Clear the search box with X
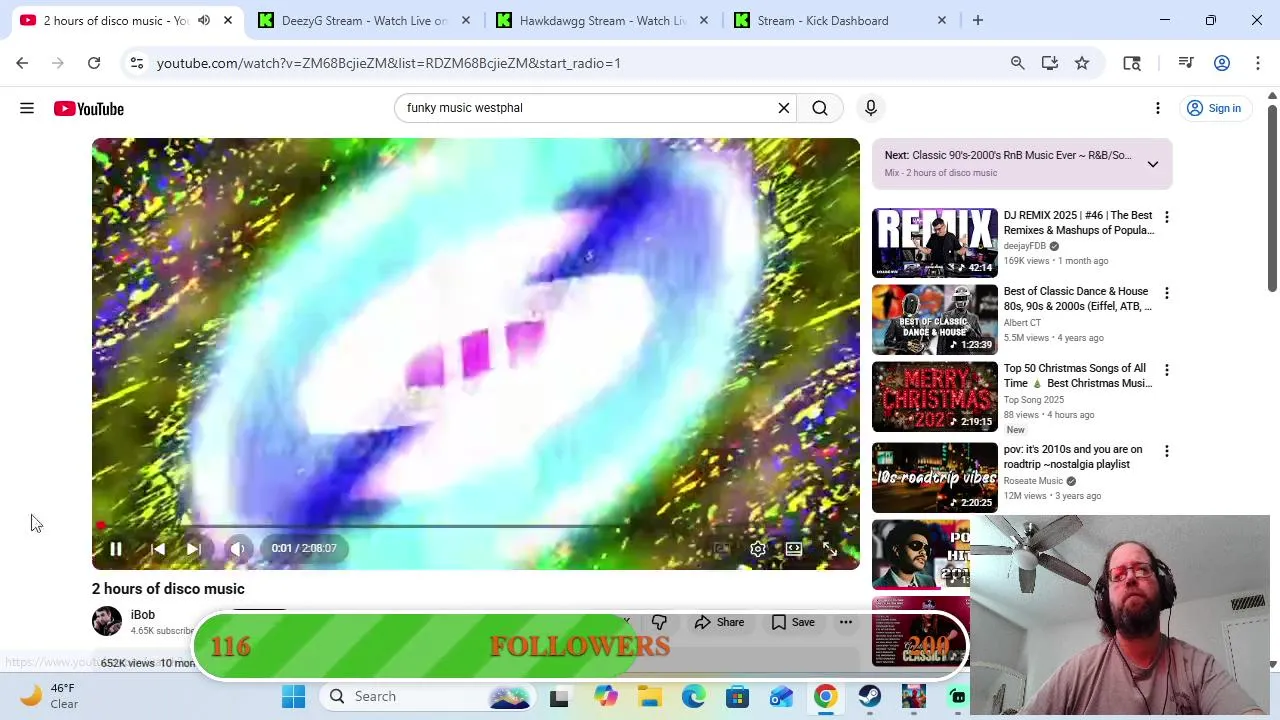 [x=784, y=108]
